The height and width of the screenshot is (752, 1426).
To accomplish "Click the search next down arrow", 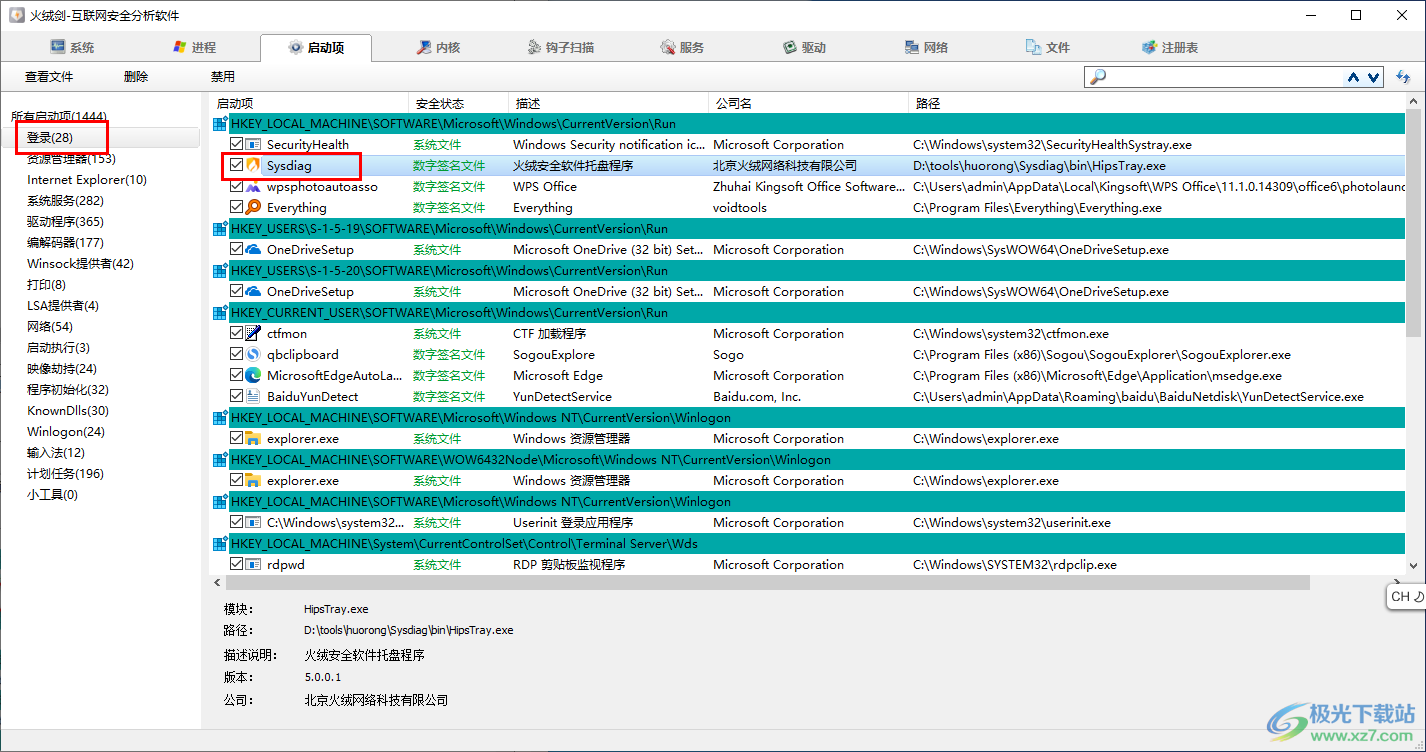I will 1373,77.
